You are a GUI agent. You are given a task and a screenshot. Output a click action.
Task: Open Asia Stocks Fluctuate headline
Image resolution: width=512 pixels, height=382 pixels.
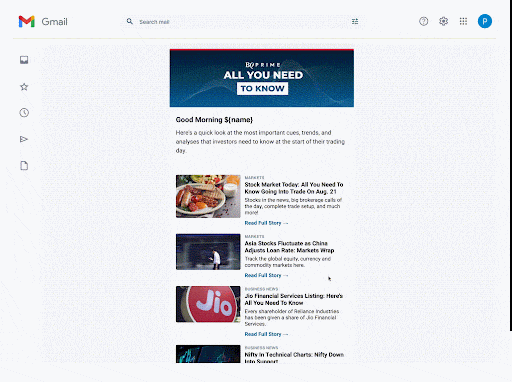(x=289, y=247)
